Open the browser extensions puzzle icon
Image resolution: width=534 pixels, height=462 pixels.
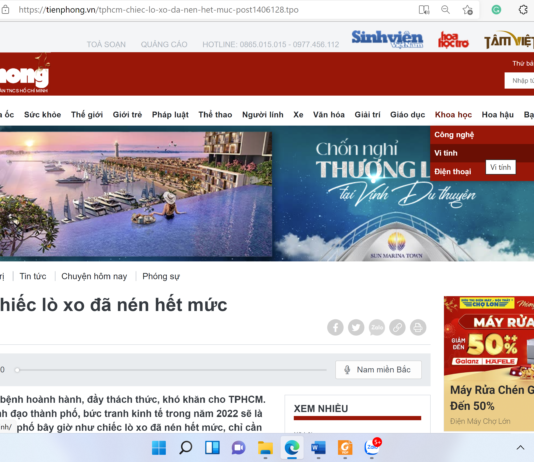point(523,10)
